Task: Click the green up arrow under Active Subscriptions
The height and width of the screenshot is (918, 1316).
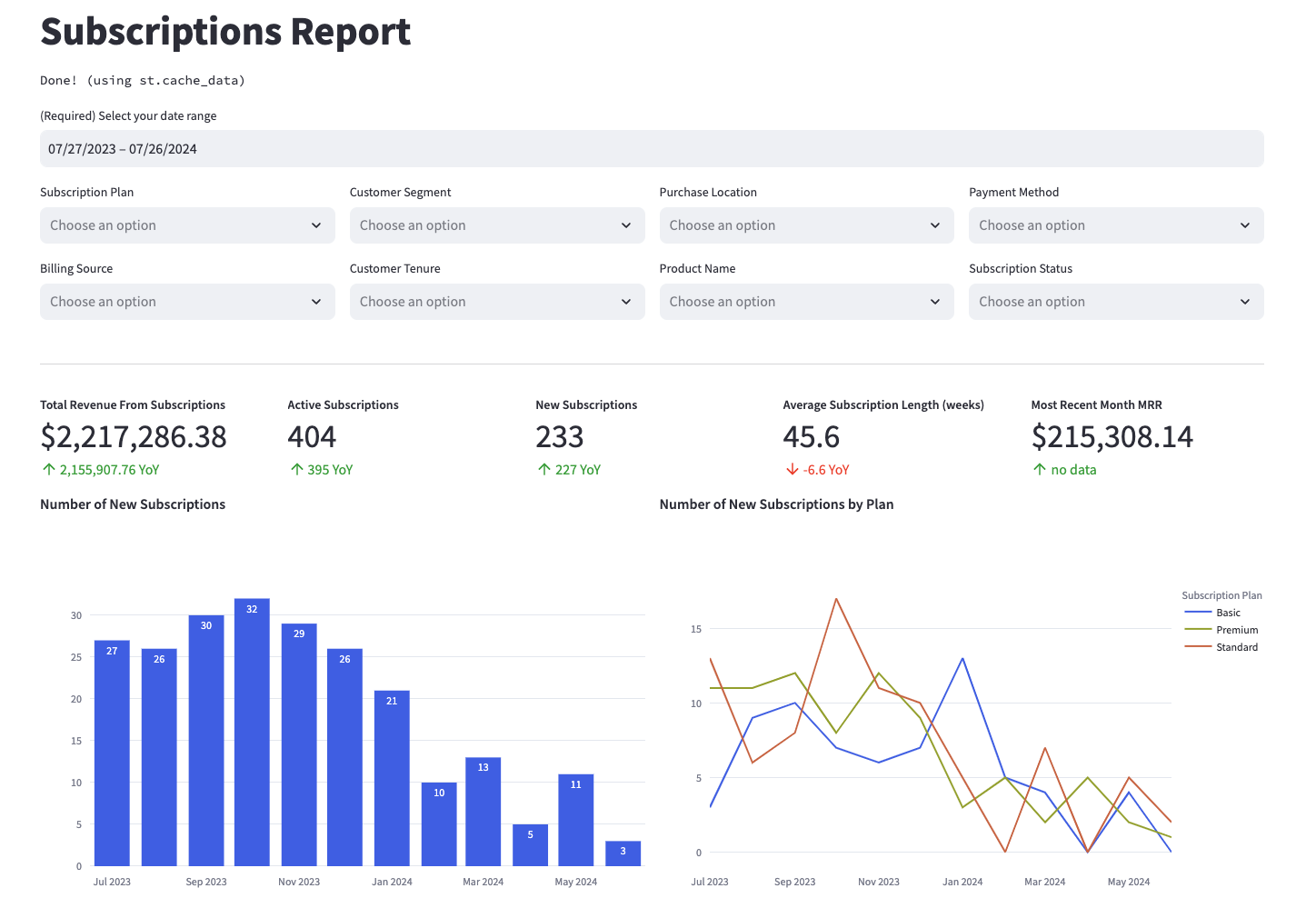Action: (294, 469)
